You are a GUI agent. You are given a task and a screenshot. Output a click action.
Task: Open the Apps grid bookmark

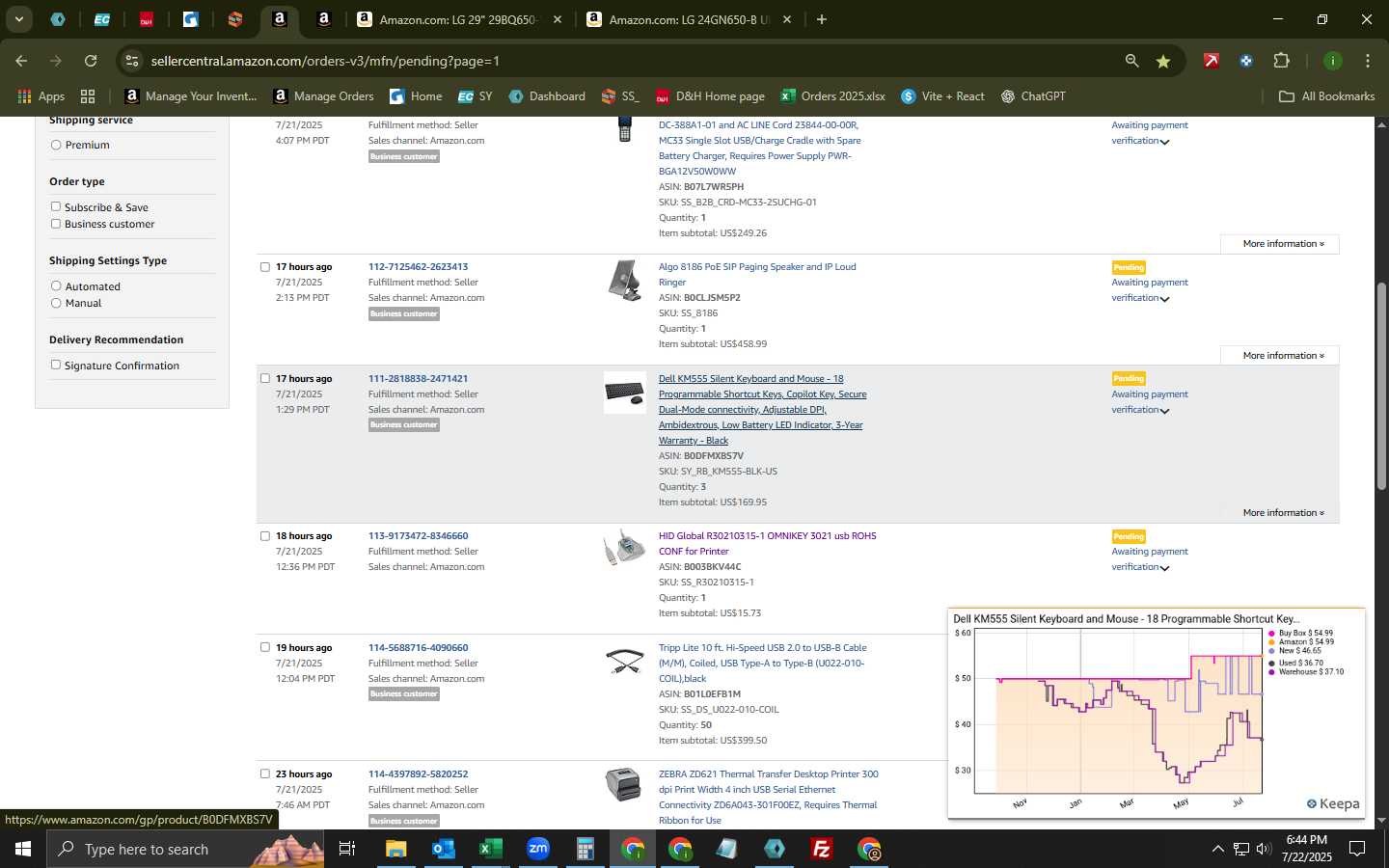click(x=41, y=96)
